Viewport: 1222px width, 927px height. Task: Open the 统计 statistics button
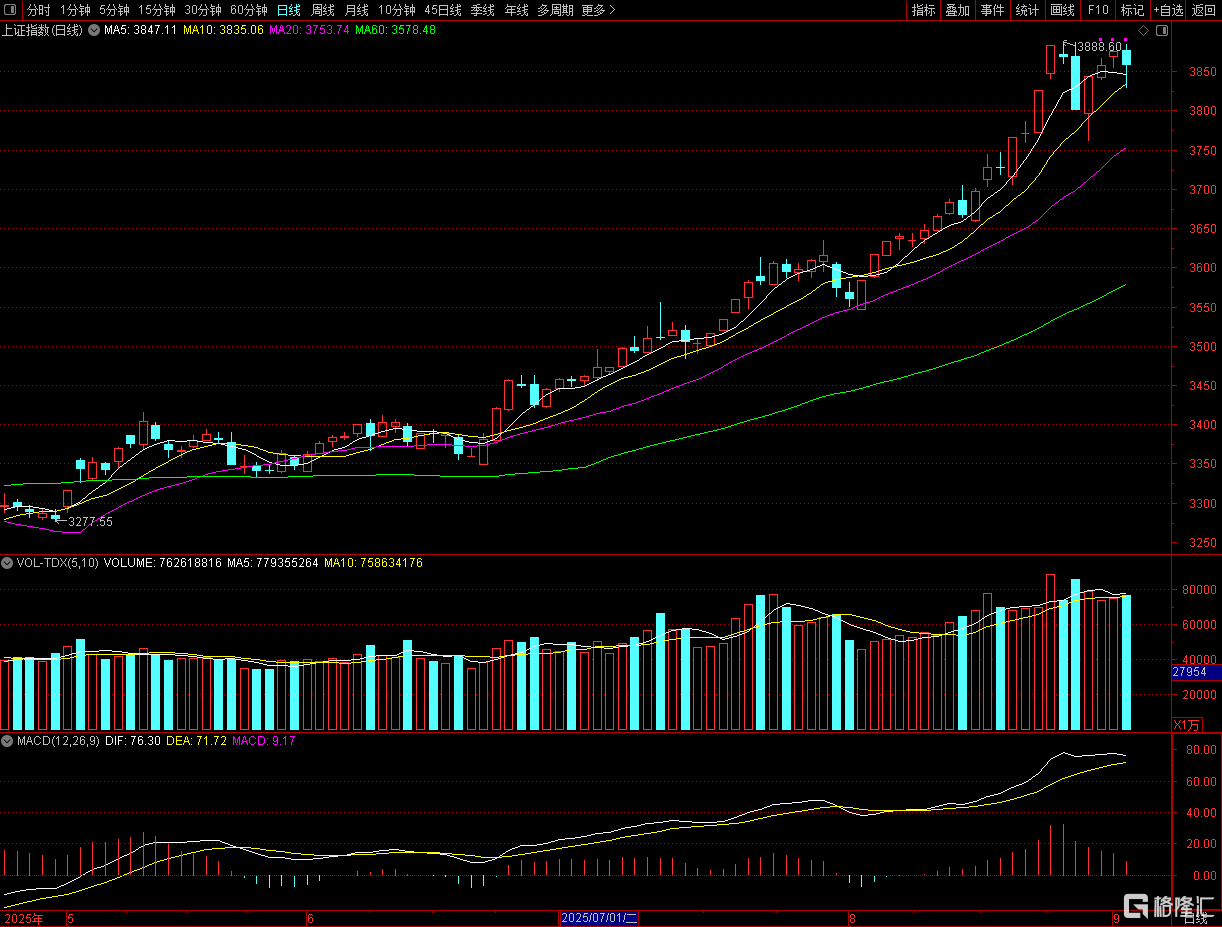click(x=1027, y=10)
